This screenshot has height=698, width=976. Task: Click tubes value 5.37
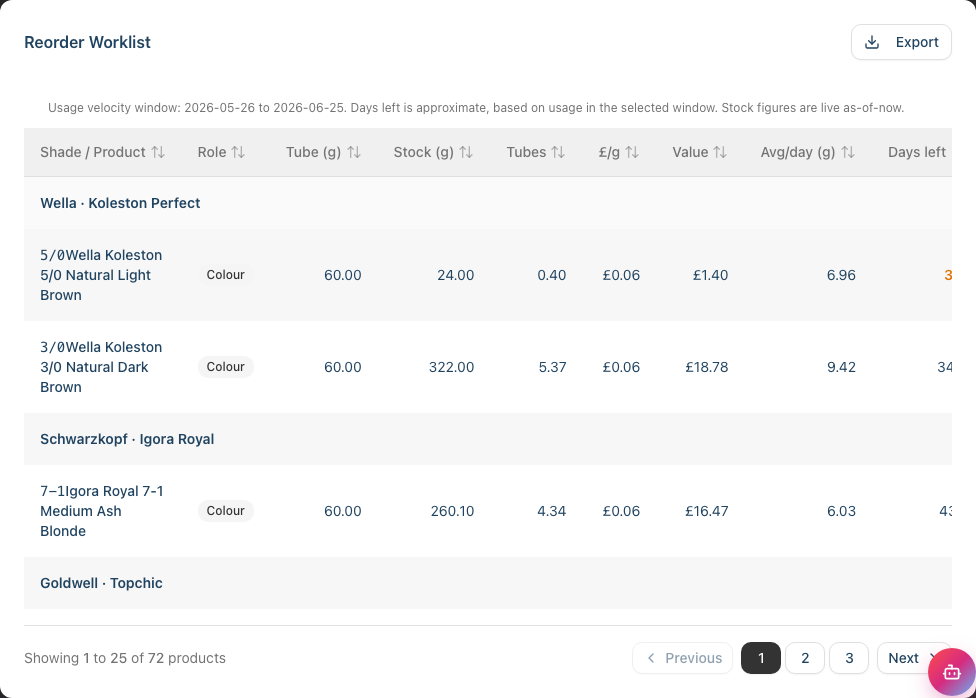click(552, 367)
